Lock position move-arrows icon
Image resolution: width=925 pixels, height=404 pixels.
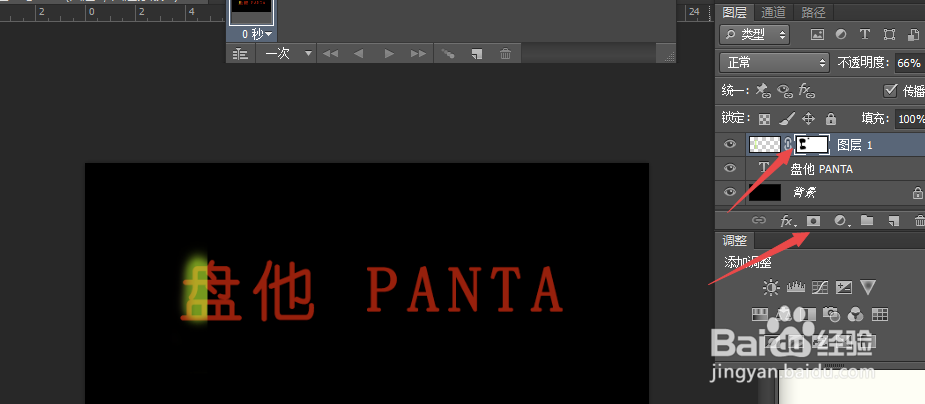point(809,119)
